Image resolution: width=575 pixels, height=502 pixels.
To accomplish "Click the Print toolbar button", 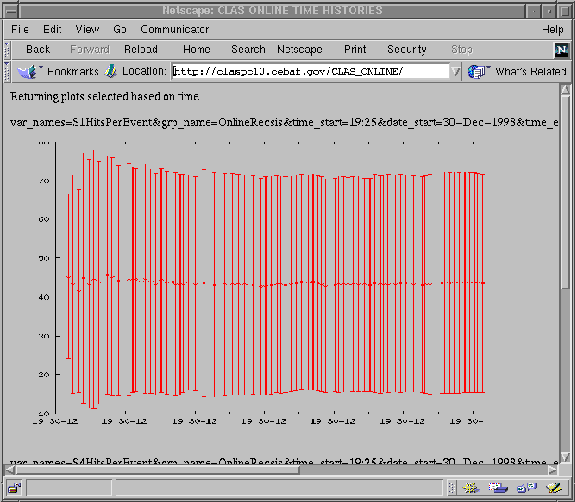I will pyautogui.click(x=355, y=49).
